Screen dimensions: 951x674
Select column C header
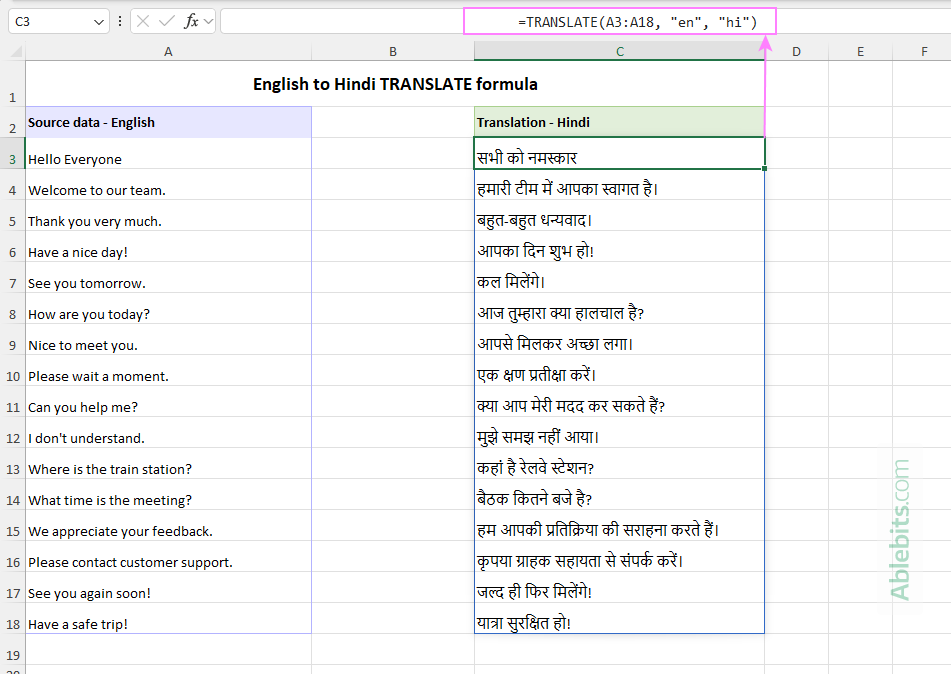pyautogui.click(x=619, y=52)
